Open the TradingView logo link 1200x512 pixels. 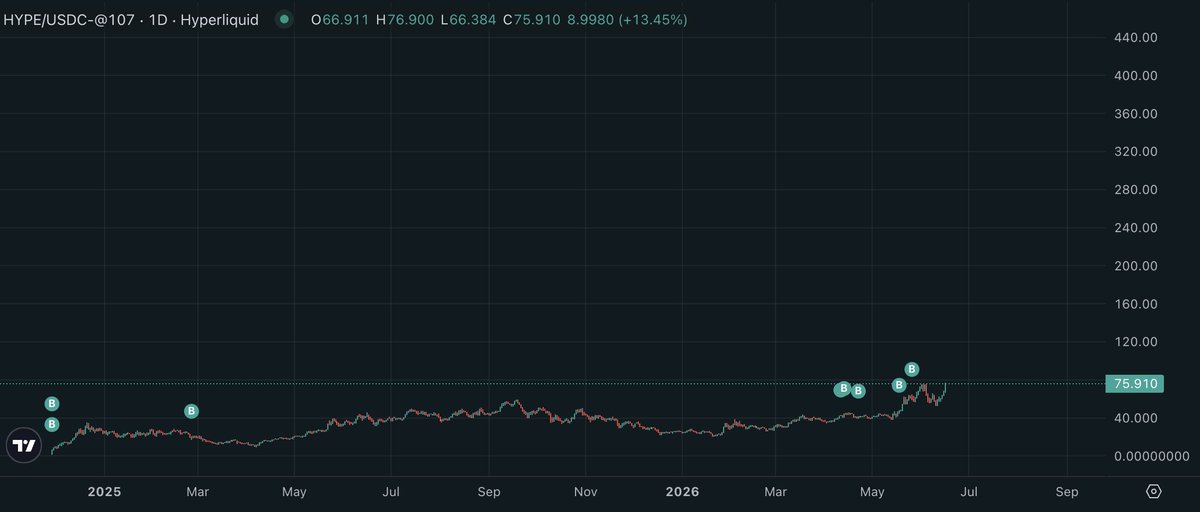coord(25,445)
